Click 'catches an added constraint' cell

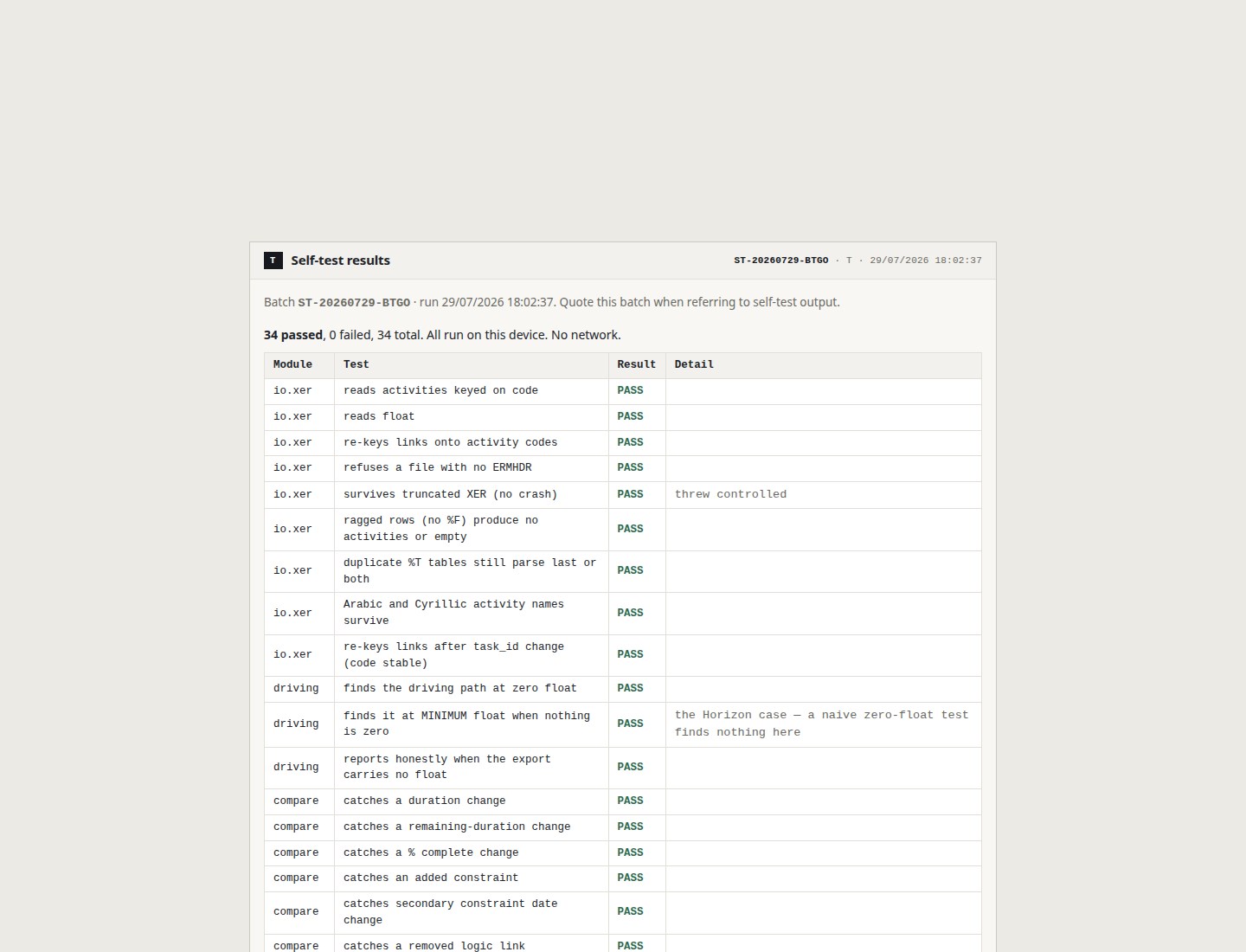point(472,878)
